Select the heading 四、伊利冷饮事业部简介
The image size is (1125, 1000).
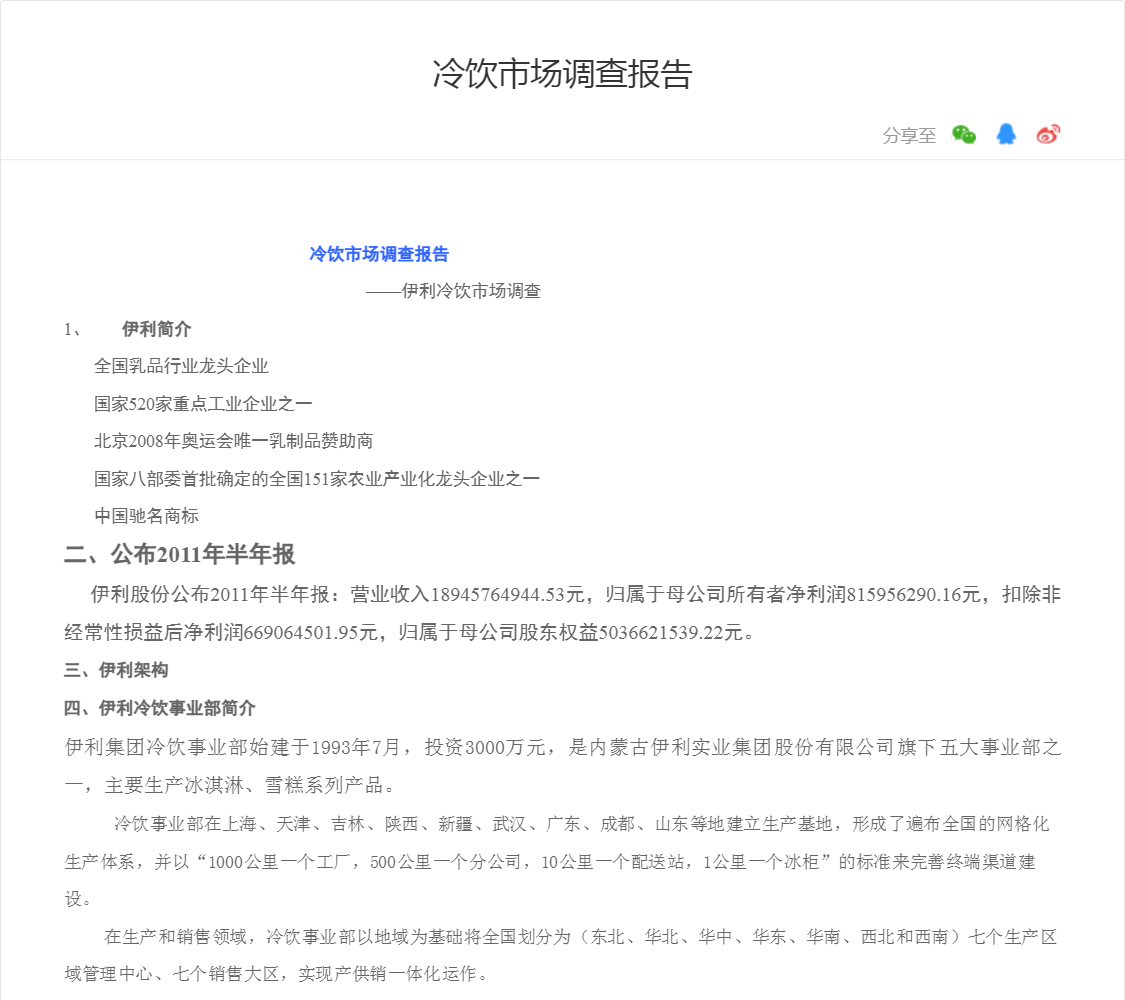pos(160,708)
